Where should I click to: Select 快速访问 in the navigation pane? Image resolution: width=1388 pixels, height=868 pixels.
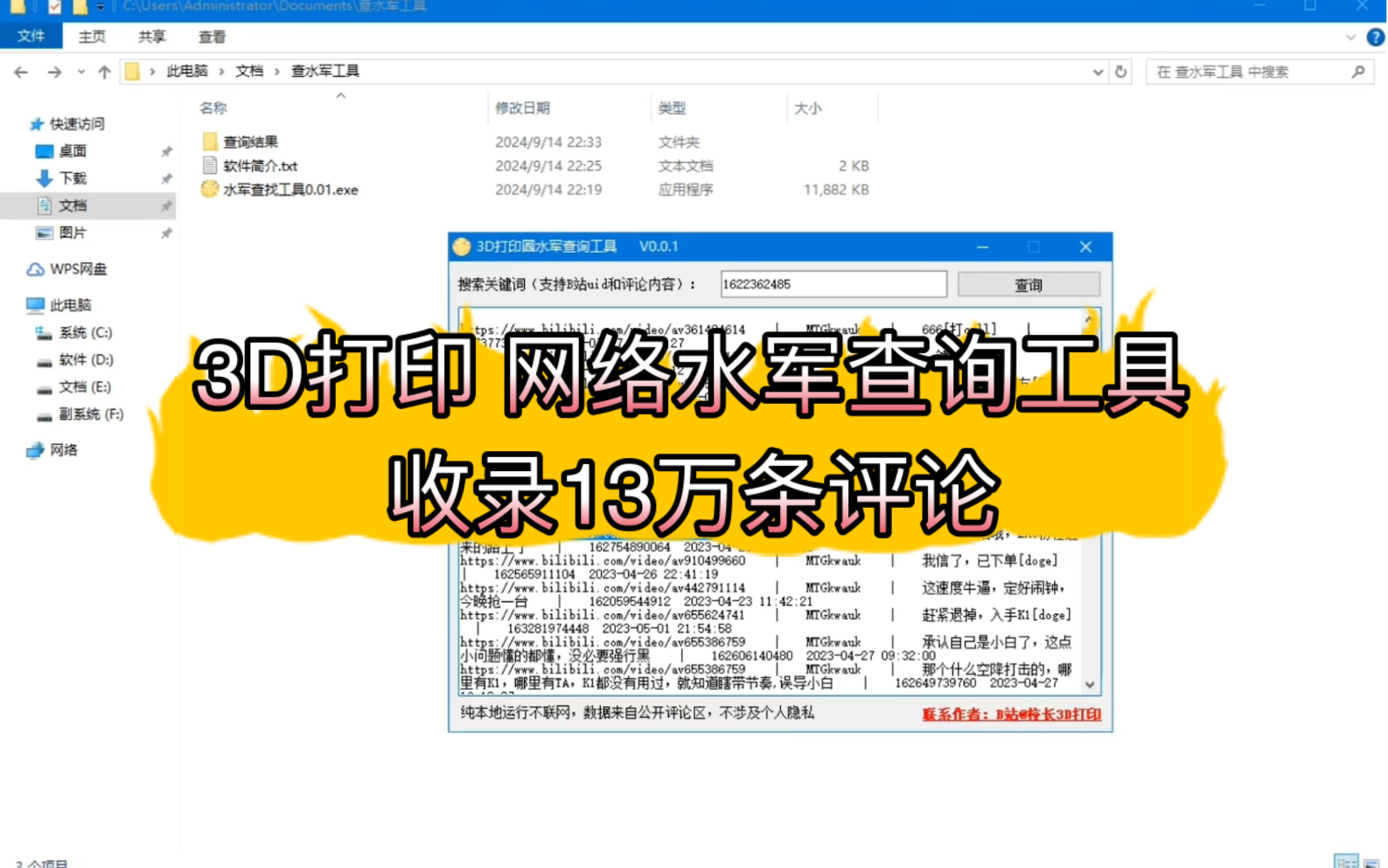pyautogui.click(x=77, y=123)
